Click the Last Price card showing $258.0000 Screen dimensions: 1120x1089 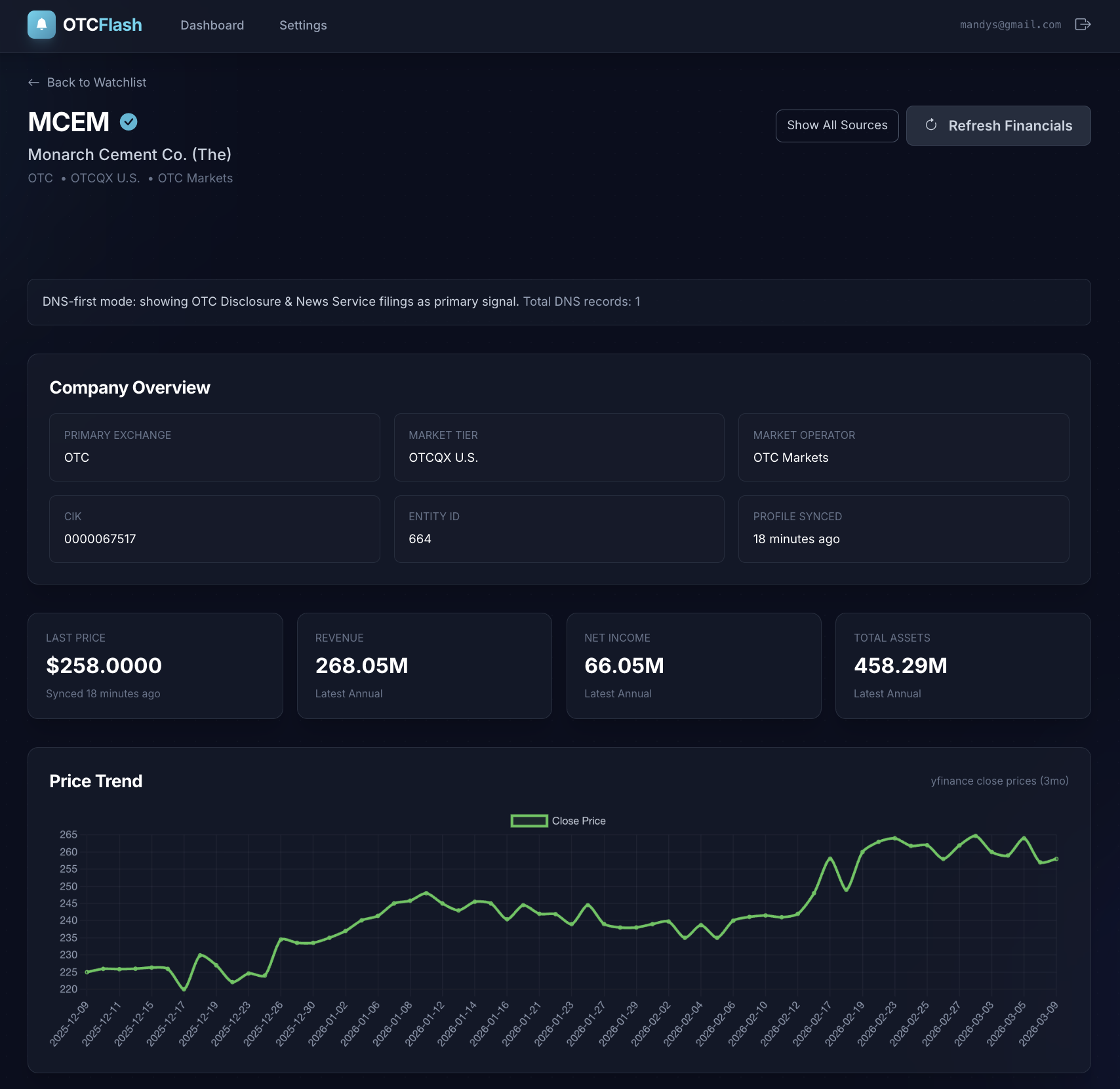155,665
